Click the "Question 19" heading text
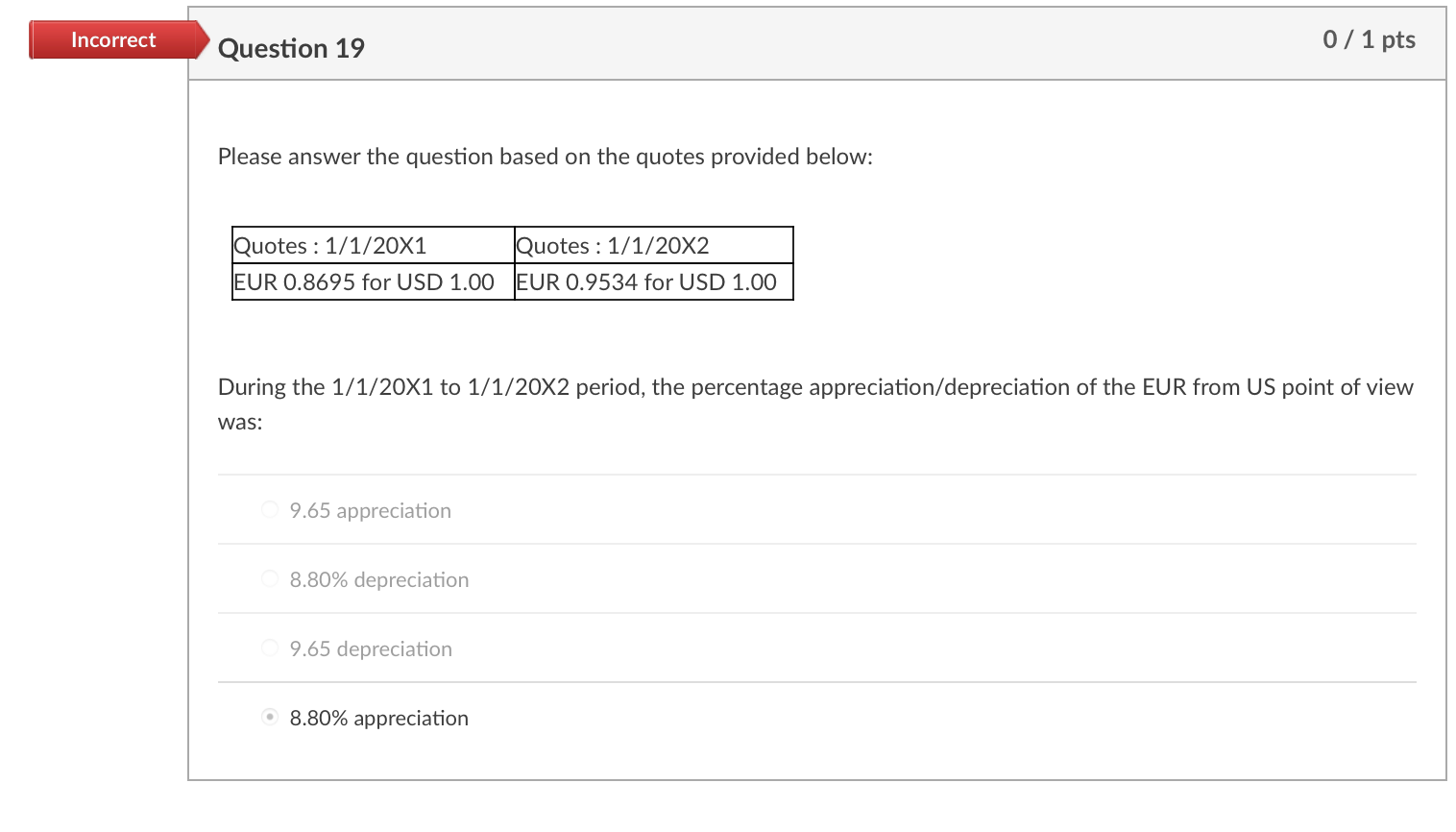 point(291,48)
